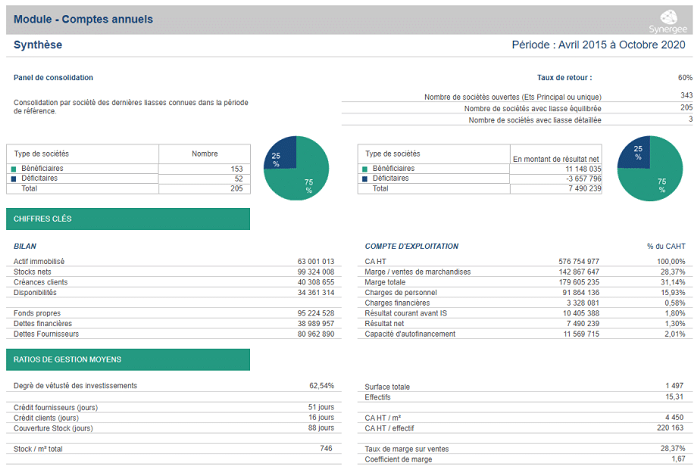The width and height of the screenshot is (700, 472).
Task: Click the Actif immobilisé row in Bilan
Action: (x=40, y=261)
